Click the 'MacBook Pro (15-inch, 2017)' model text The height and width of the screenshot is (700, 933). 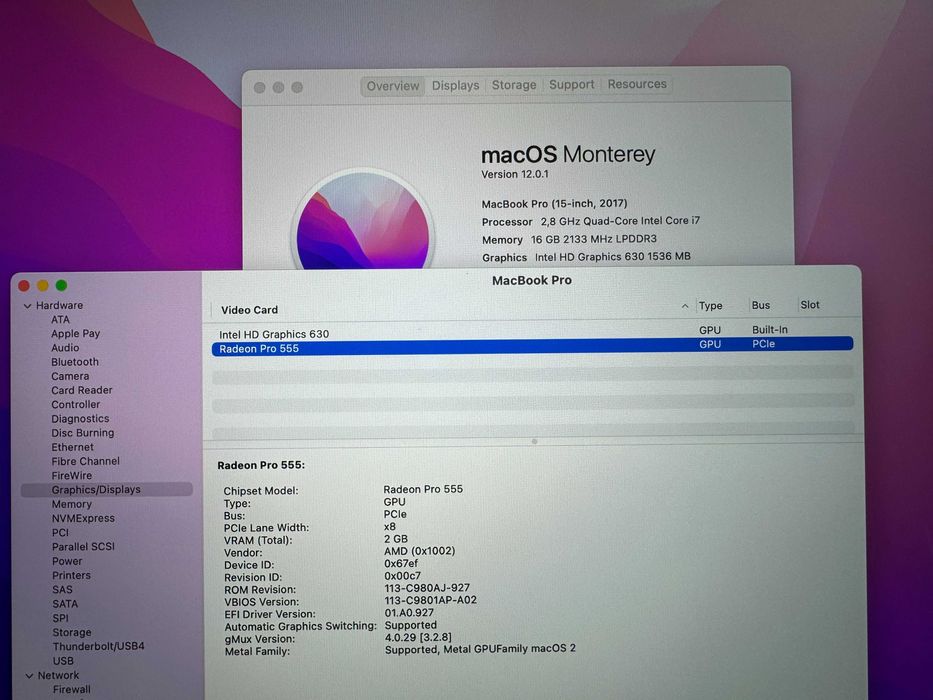pyautogui.click(x=555, y=204)
